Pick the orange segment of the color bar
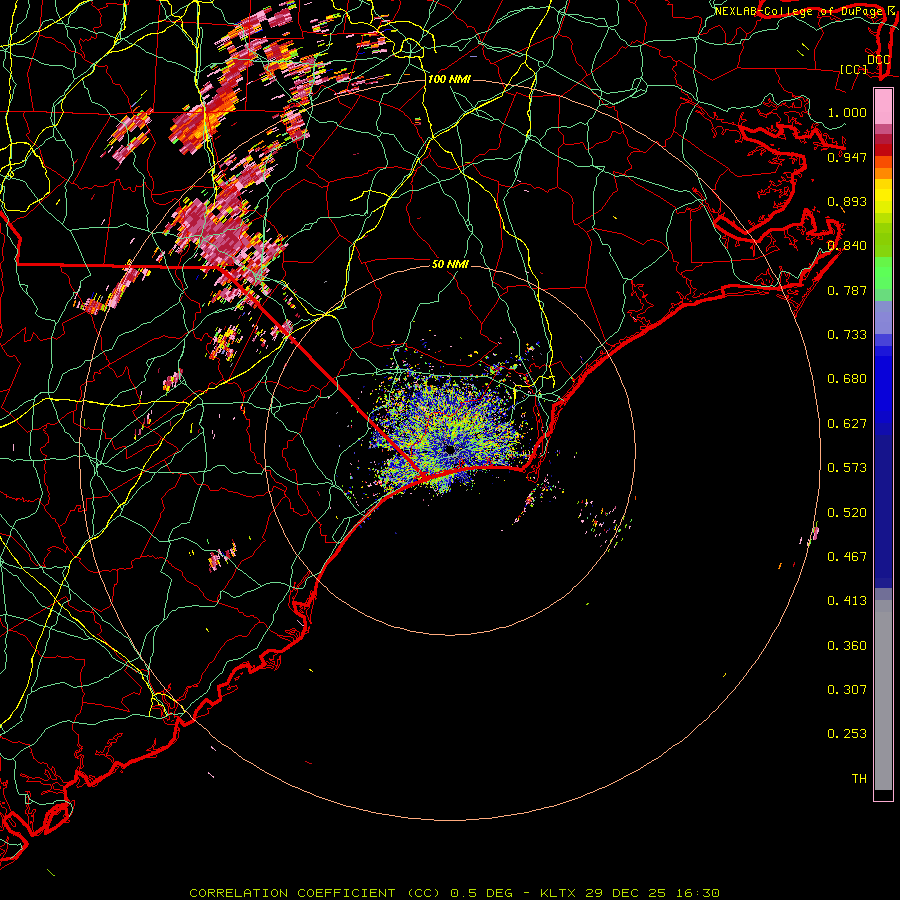 883,173
